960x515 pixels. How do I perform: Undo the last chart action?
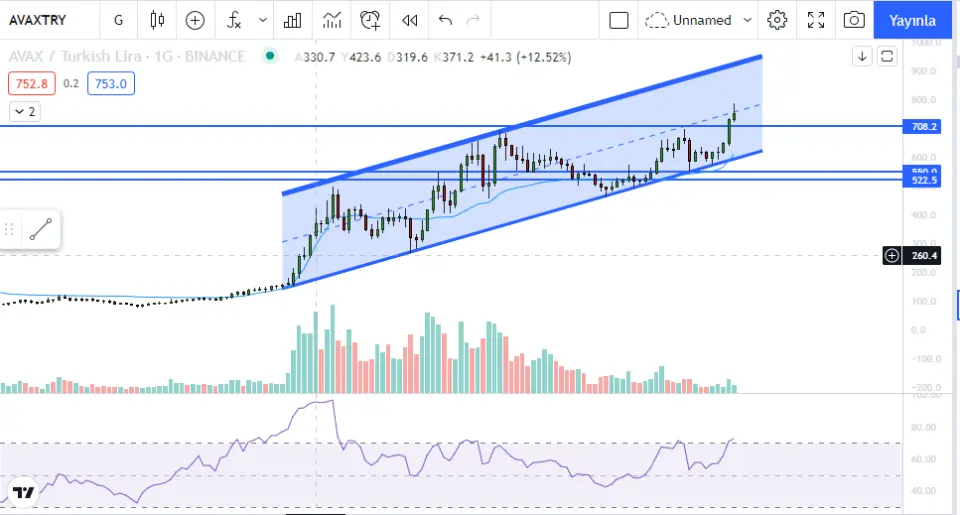tap(445, 20)
